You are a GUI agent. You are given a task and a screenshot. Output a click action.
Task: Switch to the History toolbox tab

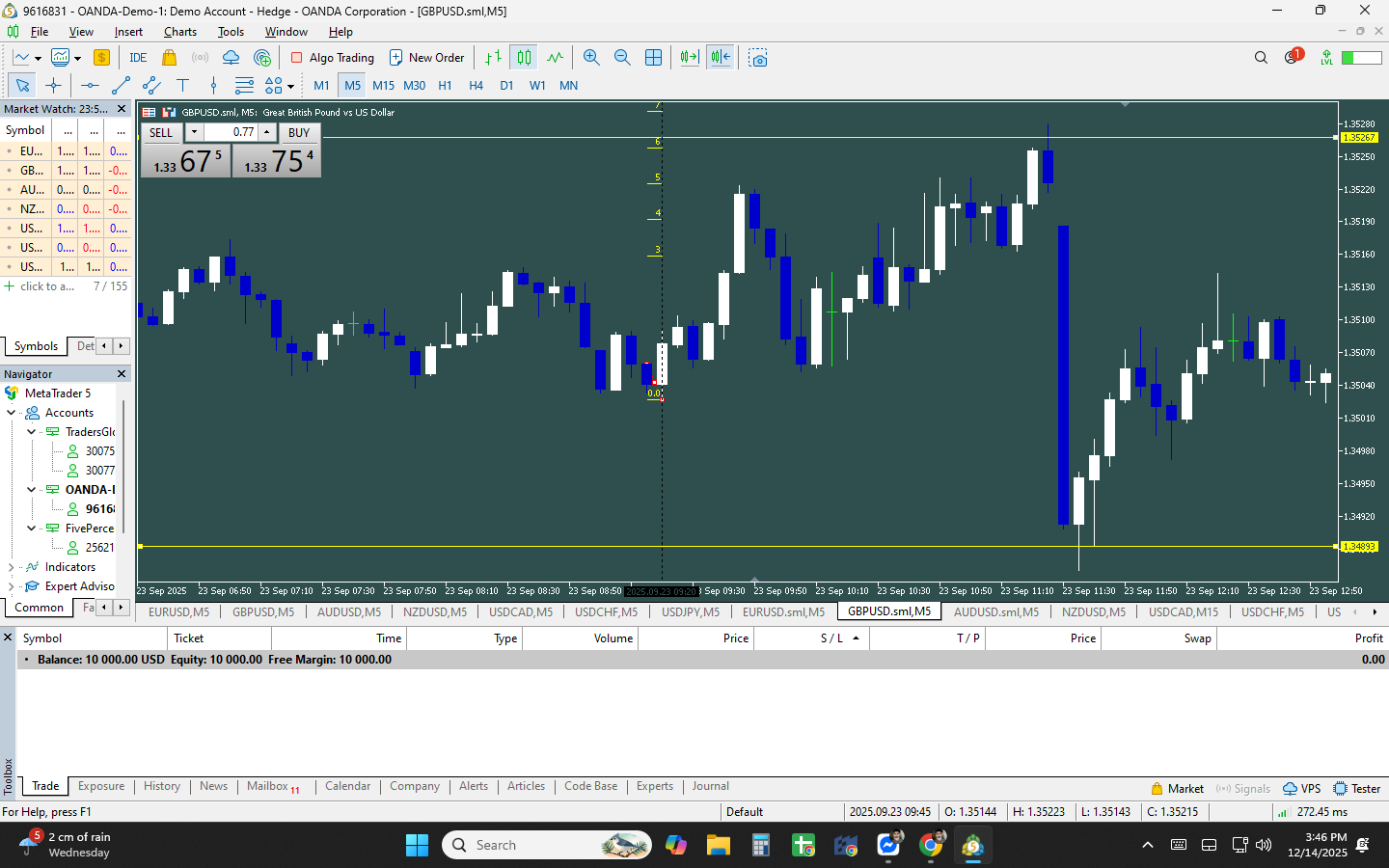tap(162, 786)
